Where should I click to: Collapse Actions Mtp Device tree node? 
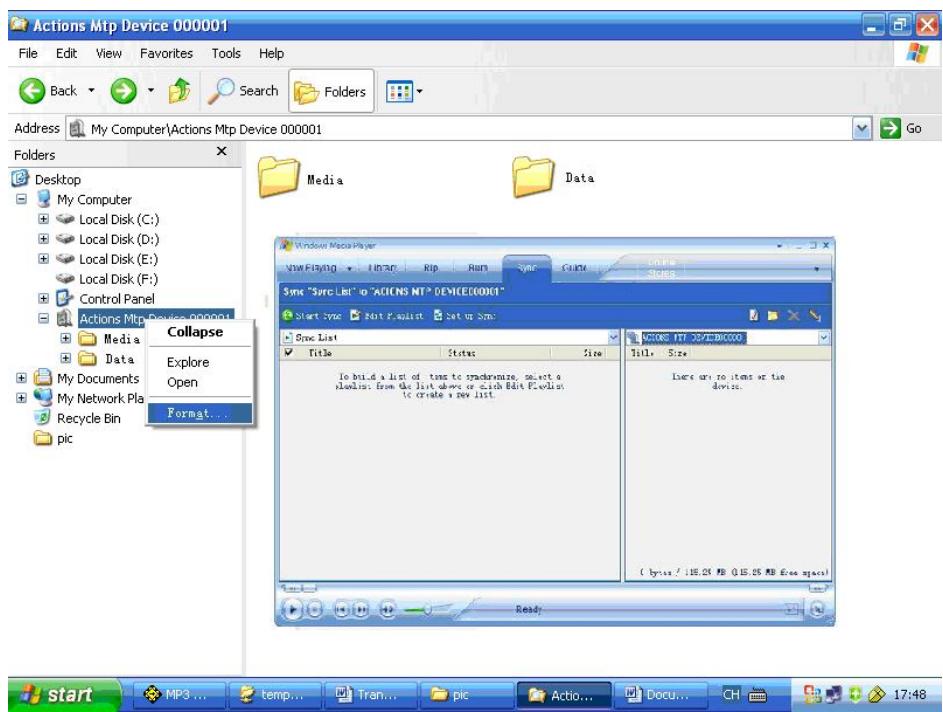[43, 318]
